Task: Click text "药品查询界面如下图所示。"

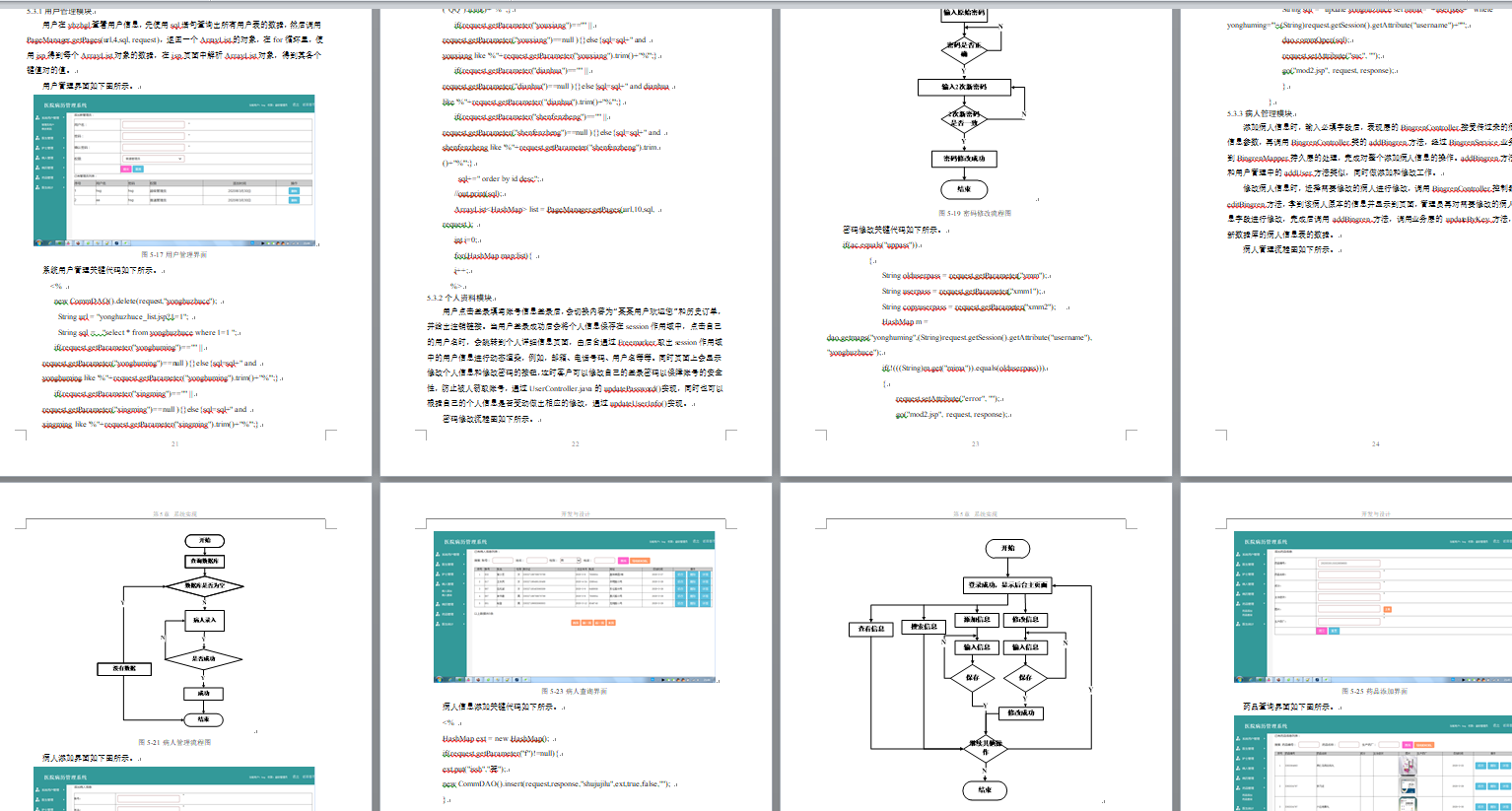Action: coord(1287,707)
